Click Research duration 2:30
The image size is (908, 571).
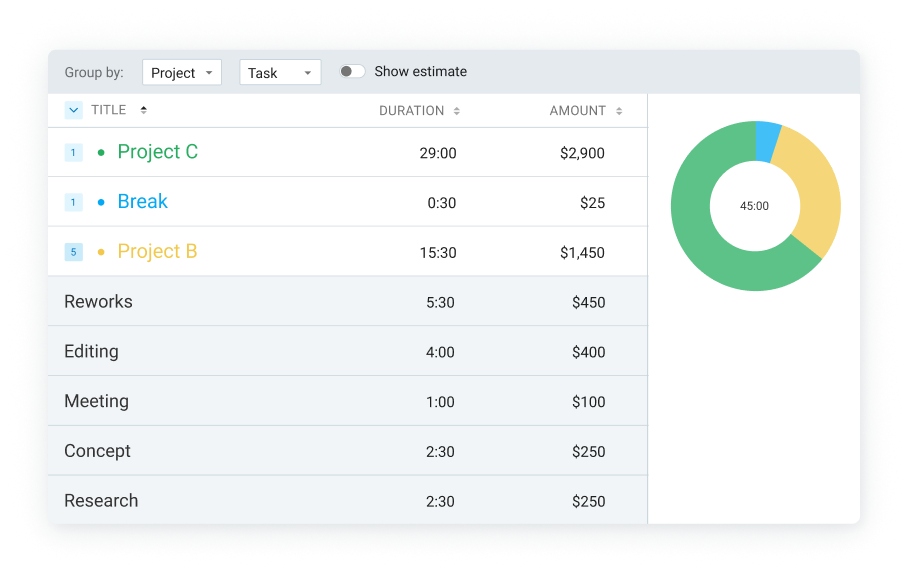440,502
